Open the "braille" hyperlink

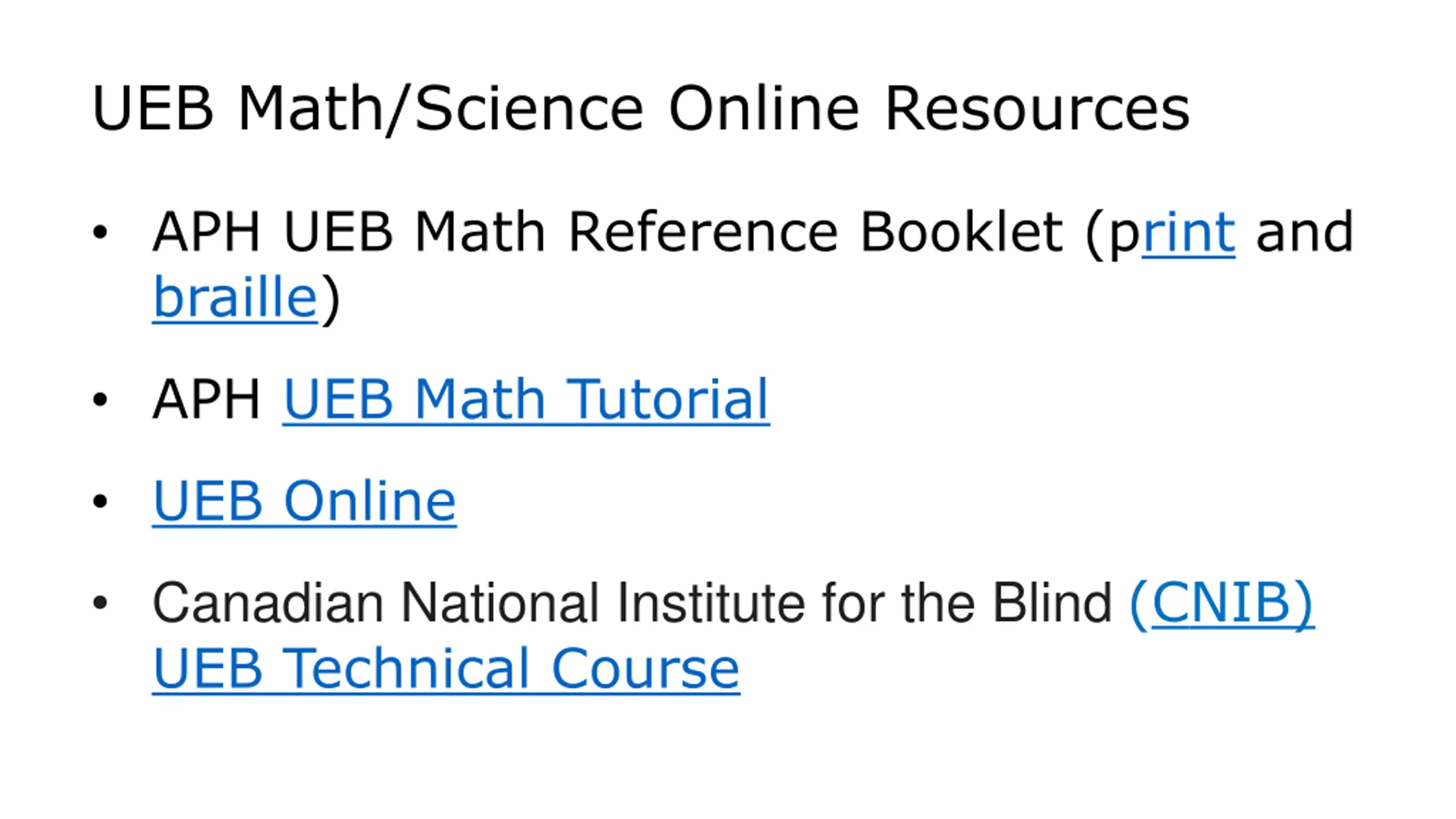(235, 297)
